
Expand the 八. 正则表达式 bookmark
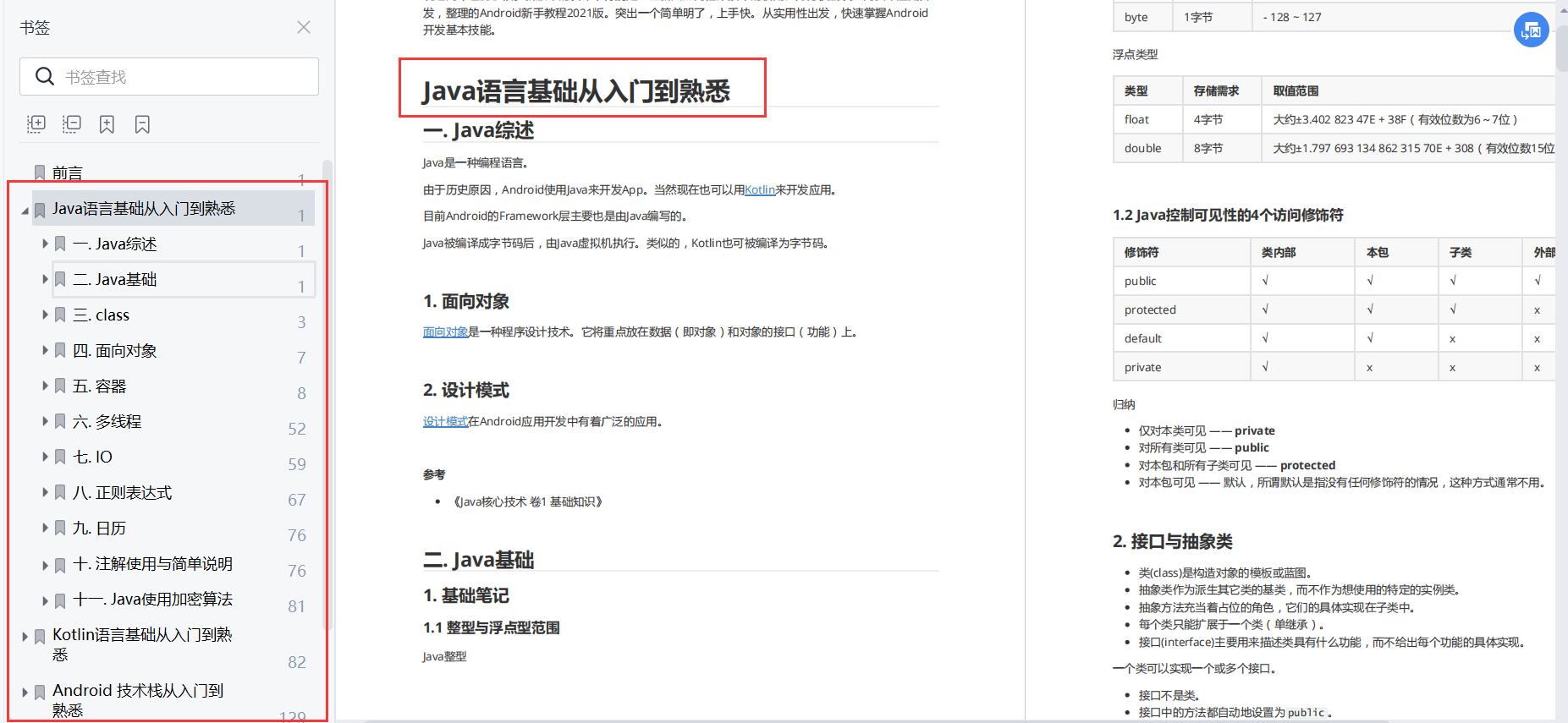point(46,492)
